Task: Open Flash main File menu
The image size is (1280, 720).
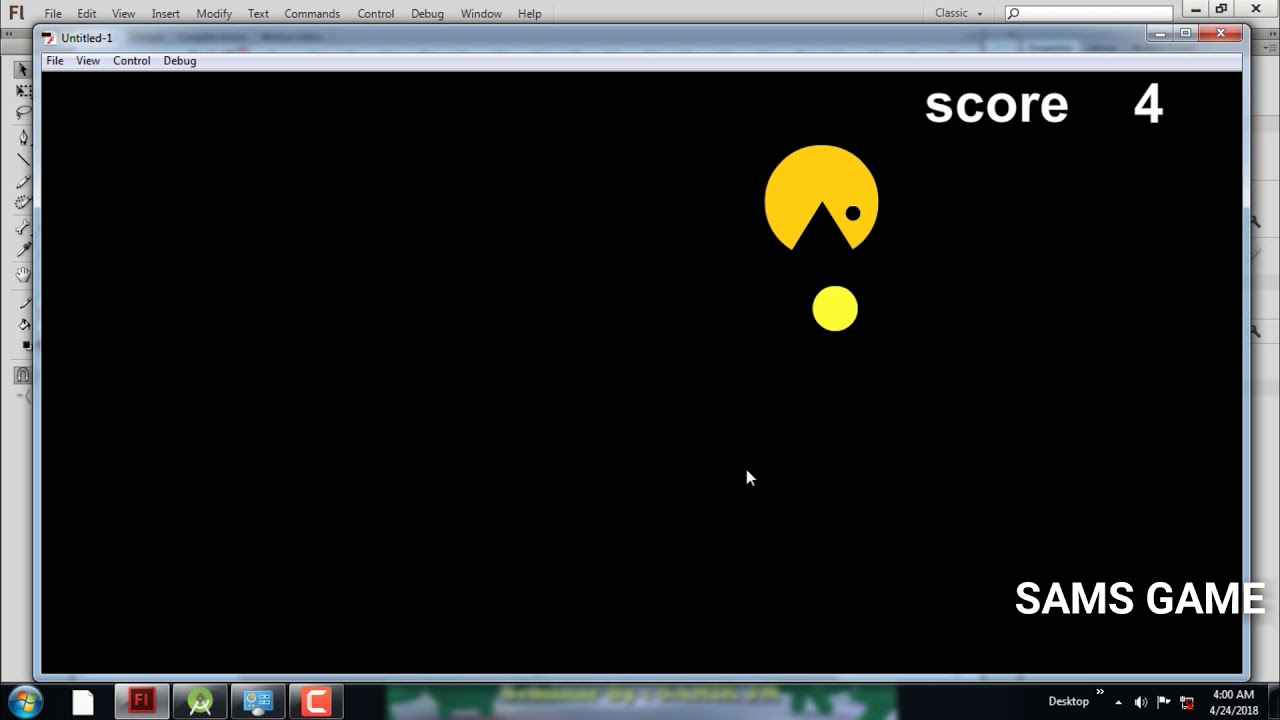Action: 53,14
